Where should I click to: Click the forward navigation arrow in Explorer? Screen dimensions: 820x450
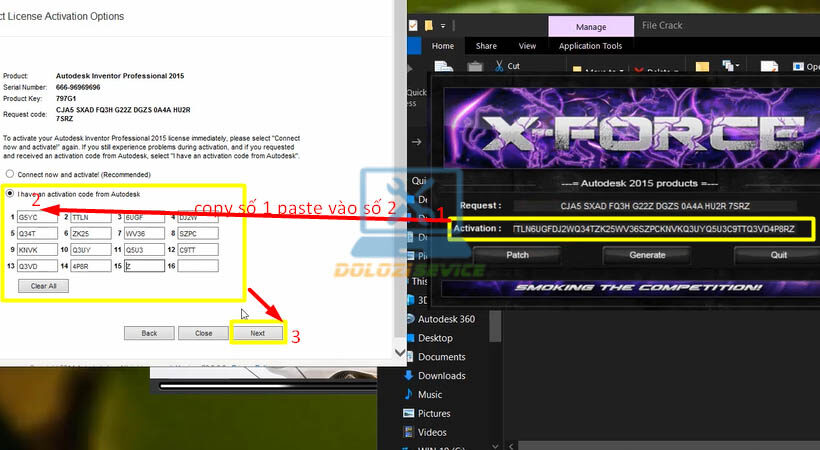[416, 141]
